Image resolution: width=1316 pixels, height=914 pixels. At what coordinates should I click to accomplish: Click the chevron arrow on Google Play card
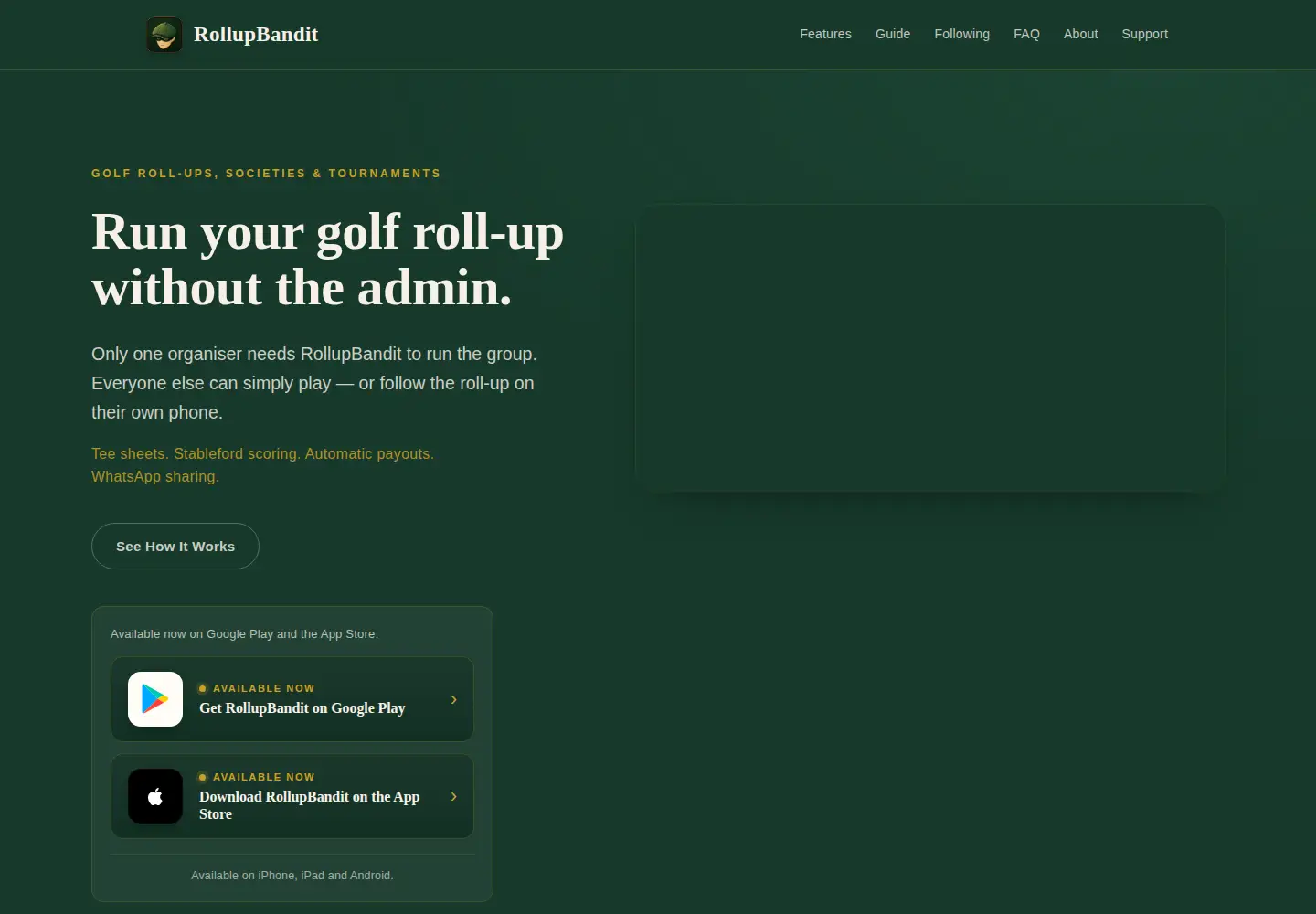pos(454,699)
